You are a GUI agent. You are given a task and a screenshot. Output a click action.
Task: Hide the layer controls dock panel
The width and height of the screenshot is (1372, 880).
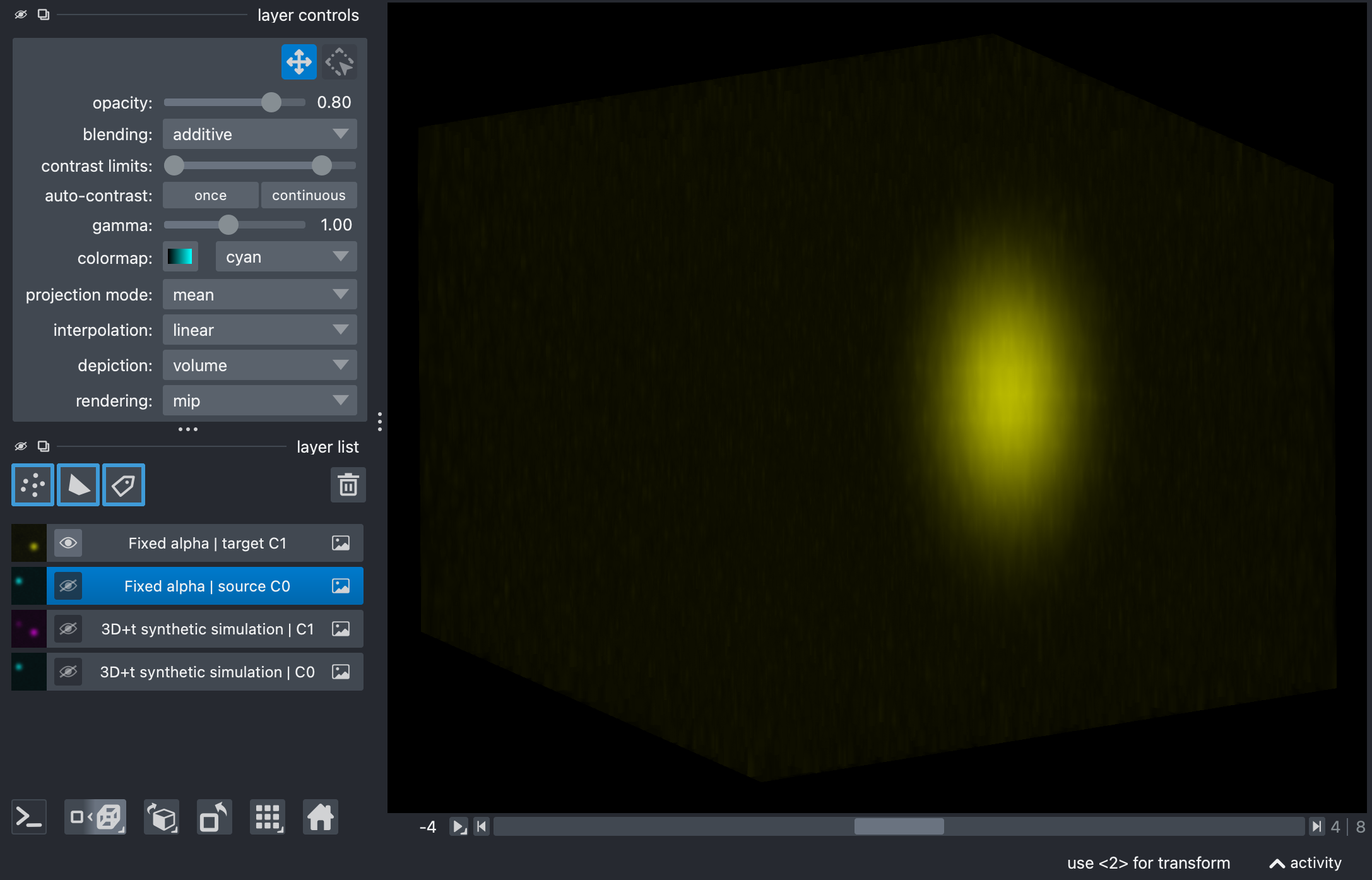[x=21, y=15]
